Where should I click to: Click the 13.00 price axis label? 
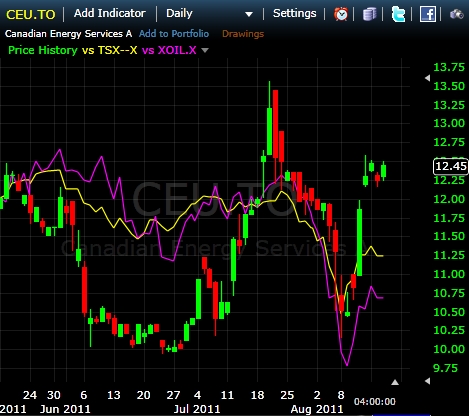(449, 123)
